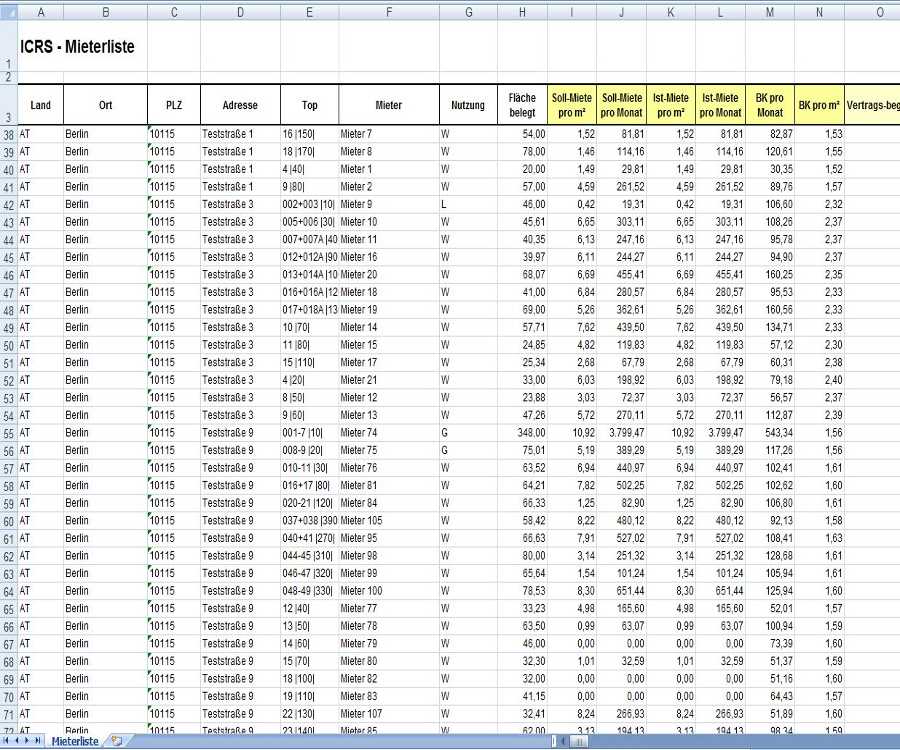900x750 pixels.
Task: Click the Top cell 002+003 |10|
Action: pyautogui.click(x=309, y=204)
